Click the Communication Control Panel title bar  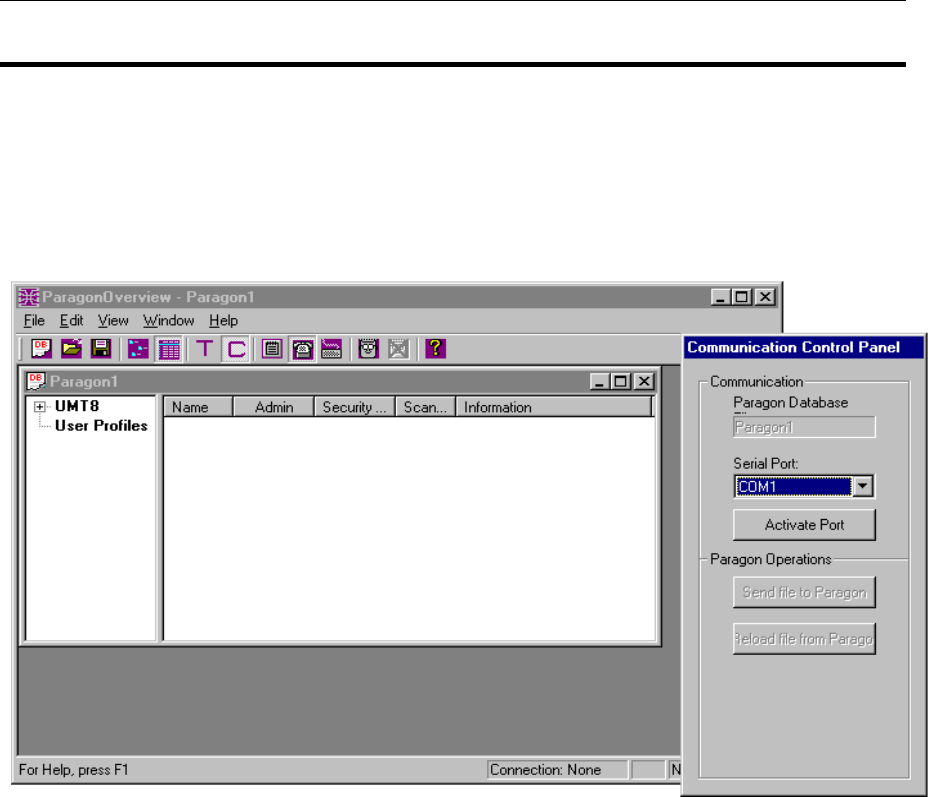click(x=804, y=347)
